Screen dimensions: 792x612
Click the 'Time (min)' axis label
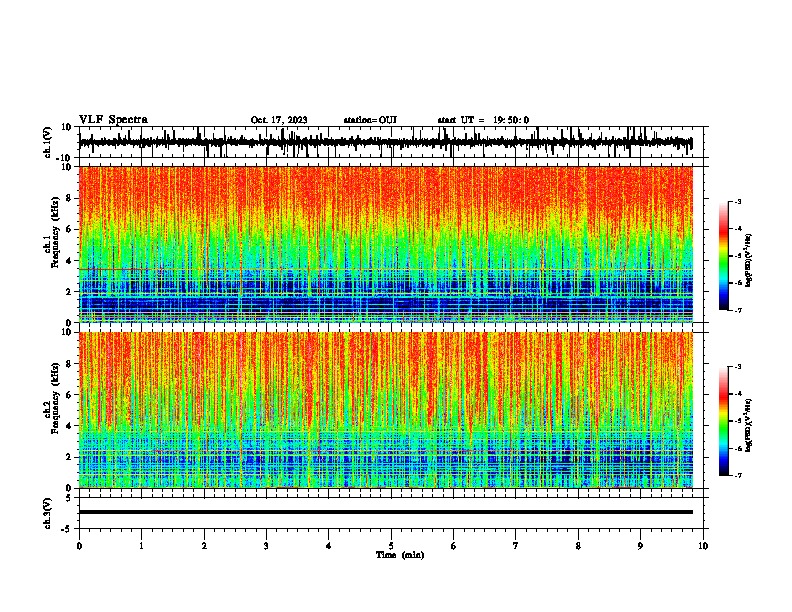pyautogui.click(x=400, y=555)
